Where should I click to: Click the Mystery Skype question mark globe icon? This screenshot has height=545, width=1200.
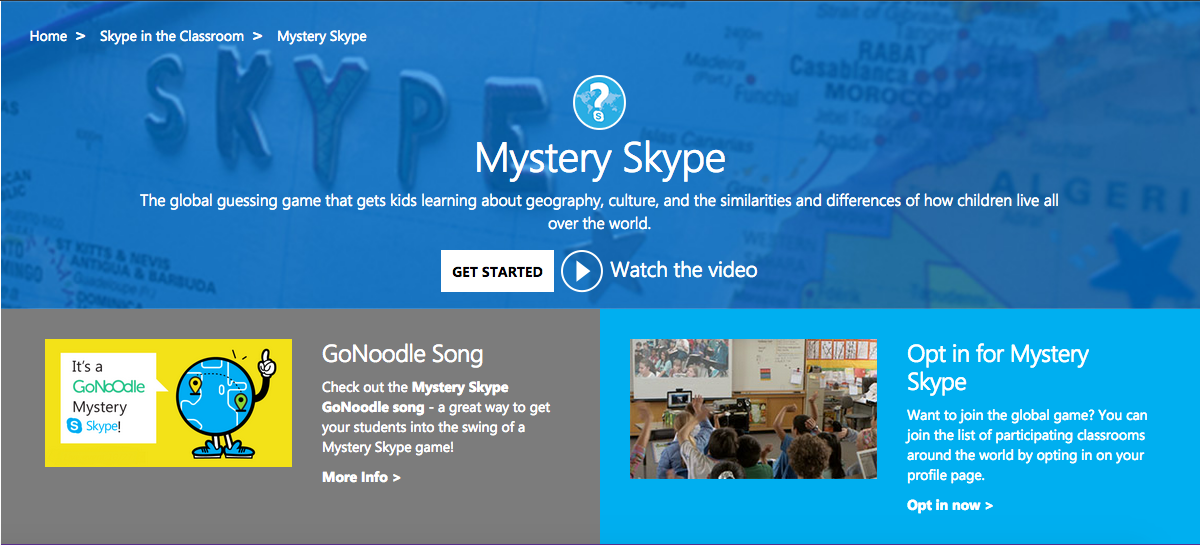599,104
